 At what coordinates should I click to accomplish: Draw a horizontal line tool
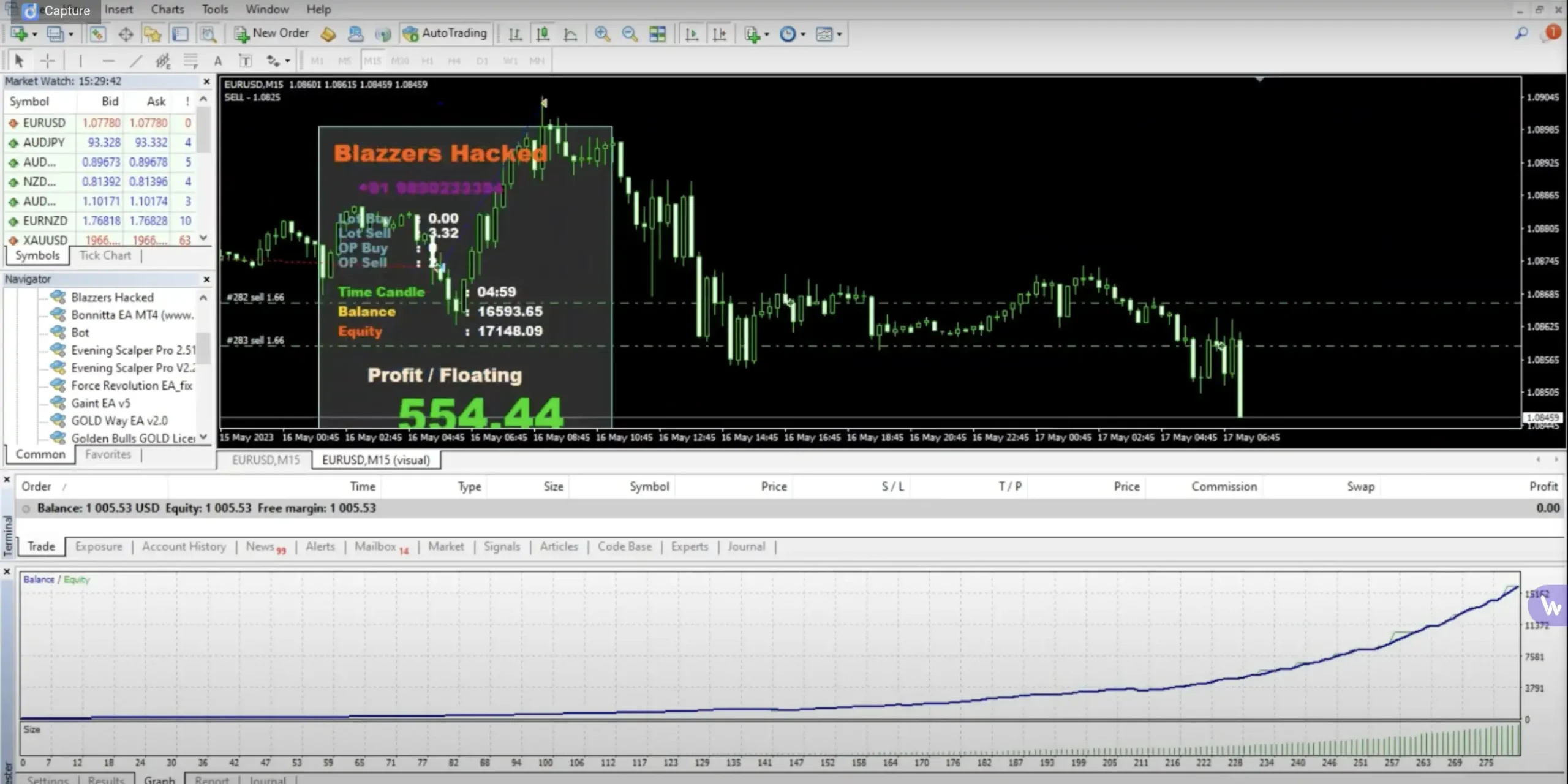pos(108,61)
